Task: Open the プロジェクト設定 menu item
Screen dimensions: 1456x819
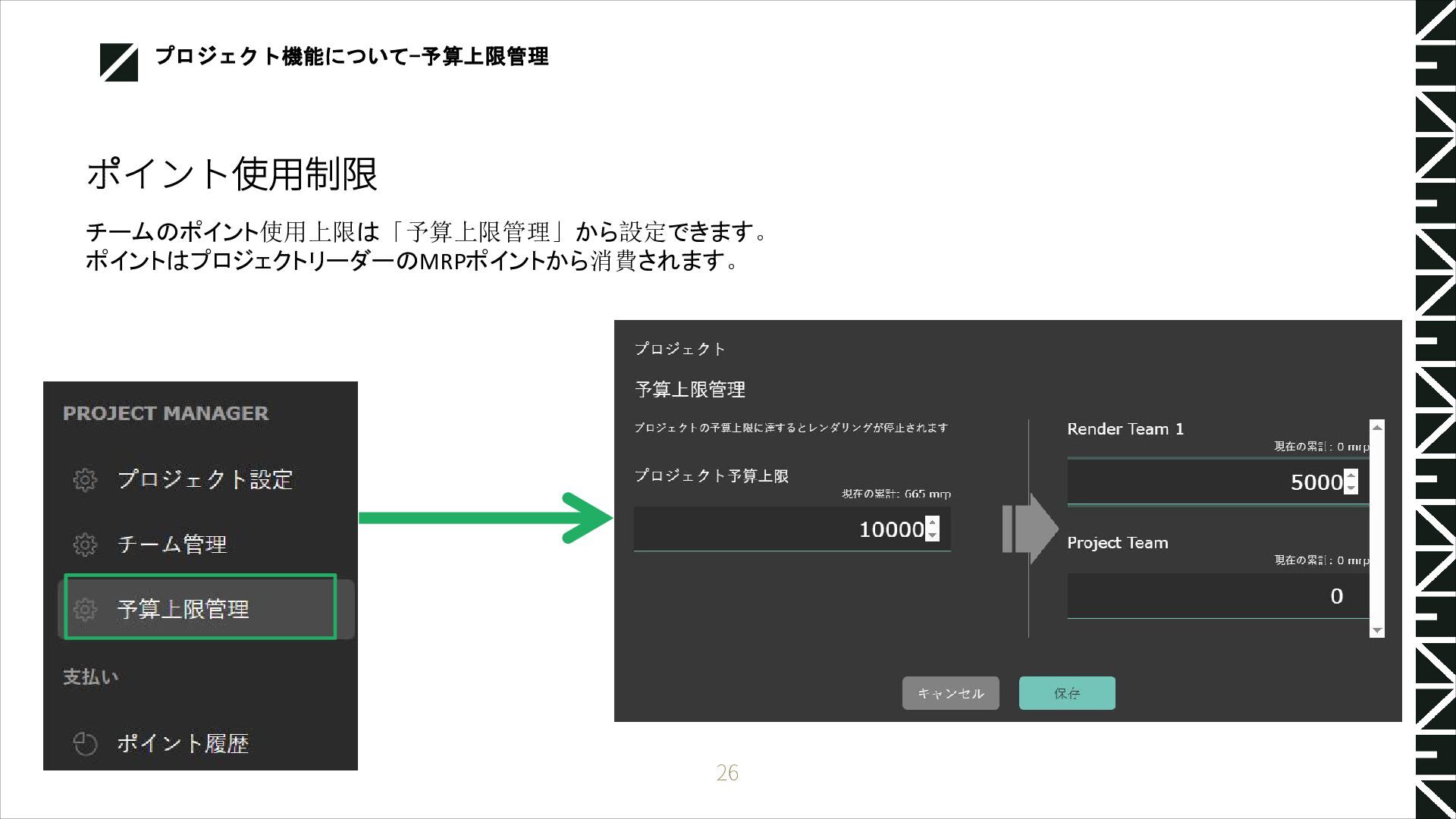Action: coord(205,479)
